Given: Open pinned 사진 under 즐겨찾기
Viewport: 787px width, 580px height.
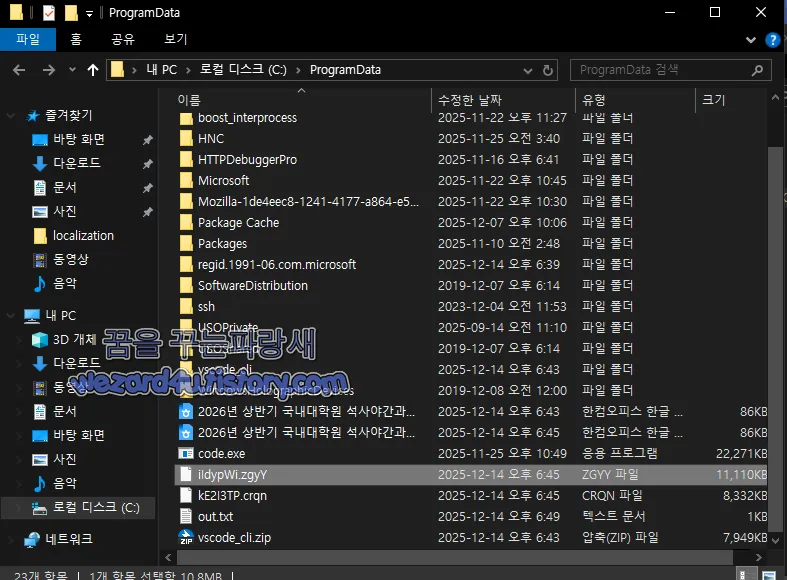Looking at the screenshot, I should 65,211.
